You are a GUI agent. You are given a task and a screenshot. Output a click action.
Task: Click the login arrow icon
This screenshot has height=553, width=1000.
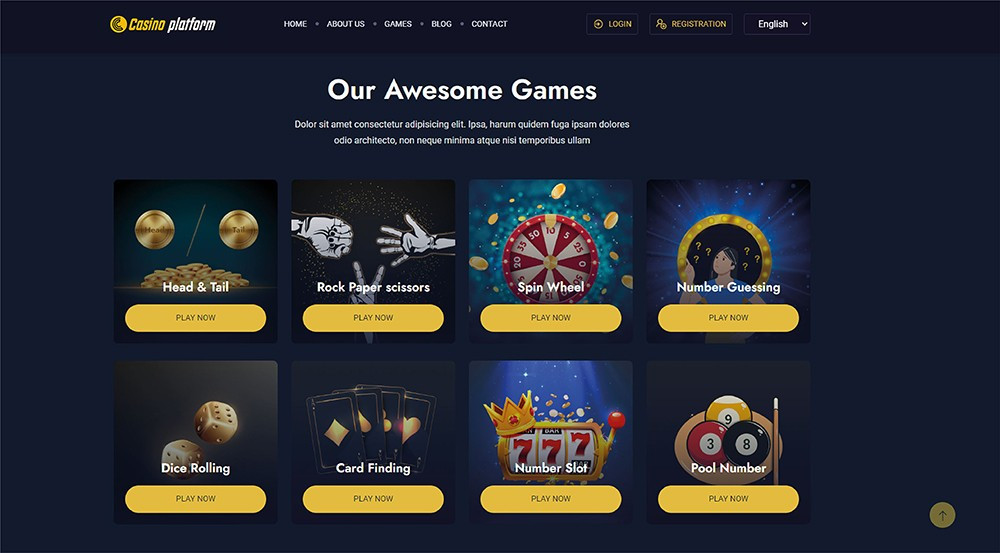click(x=598, y=24)
